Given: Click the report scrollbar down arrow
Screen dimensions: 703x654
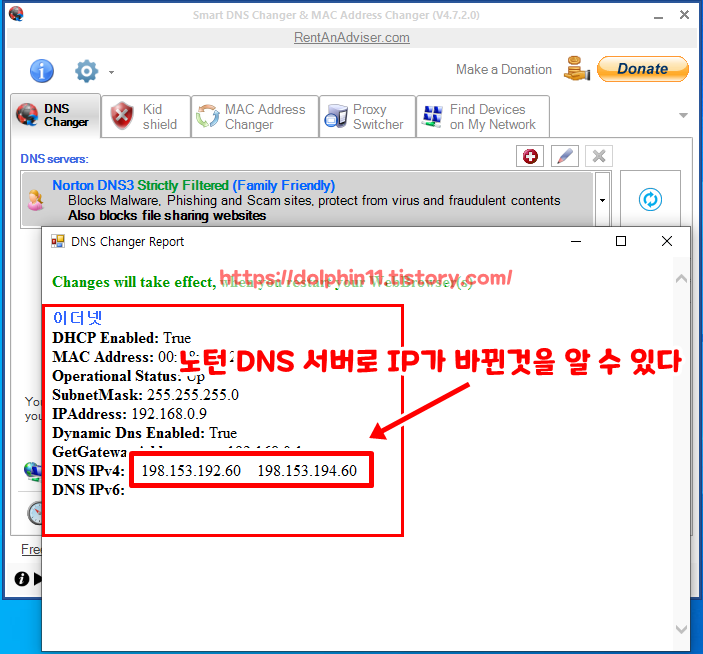Looking at the screenshot, I should pyautogui.click(x=681, y=629).
